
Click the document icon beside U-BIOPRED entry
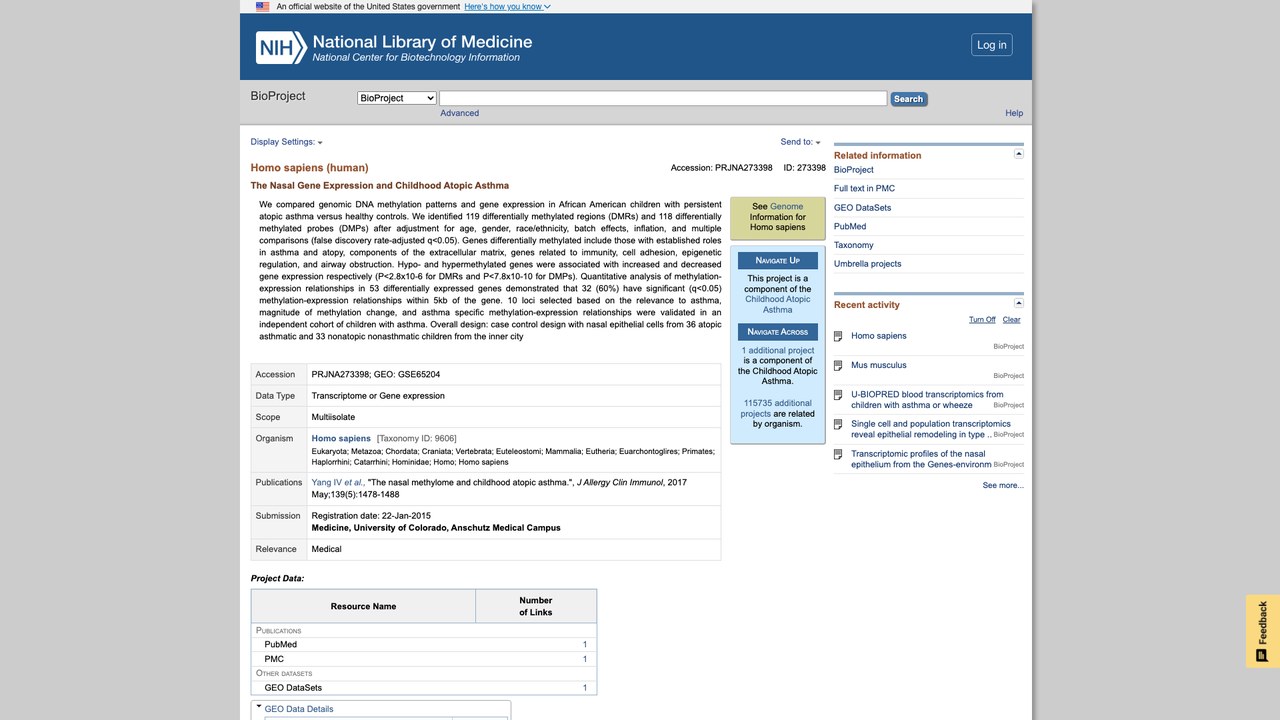839,396
